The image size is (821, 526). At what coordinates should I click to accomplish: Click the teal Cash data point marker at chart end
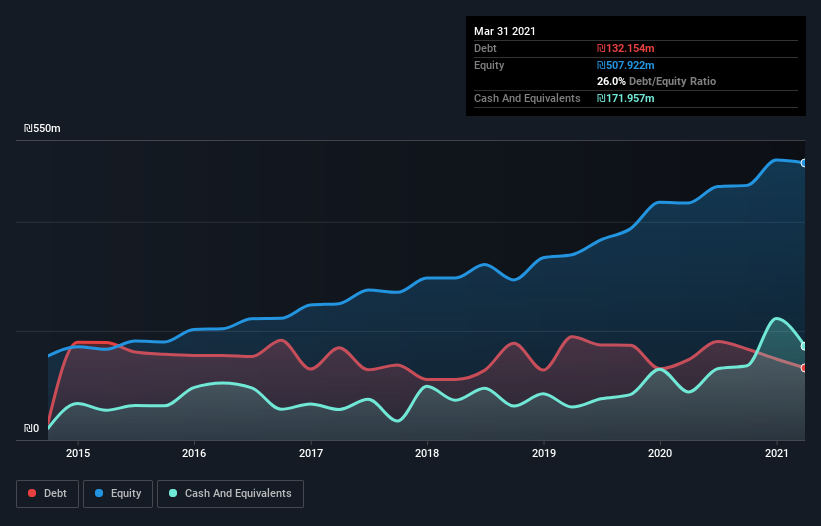804,346
